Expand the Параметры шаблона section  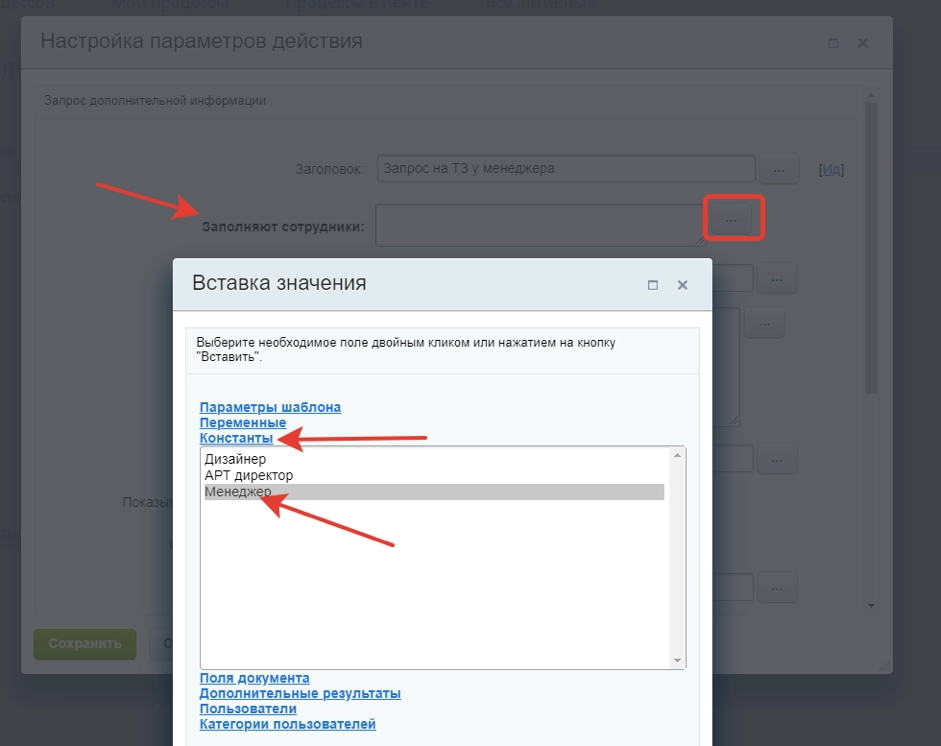(x=270, y=407)
